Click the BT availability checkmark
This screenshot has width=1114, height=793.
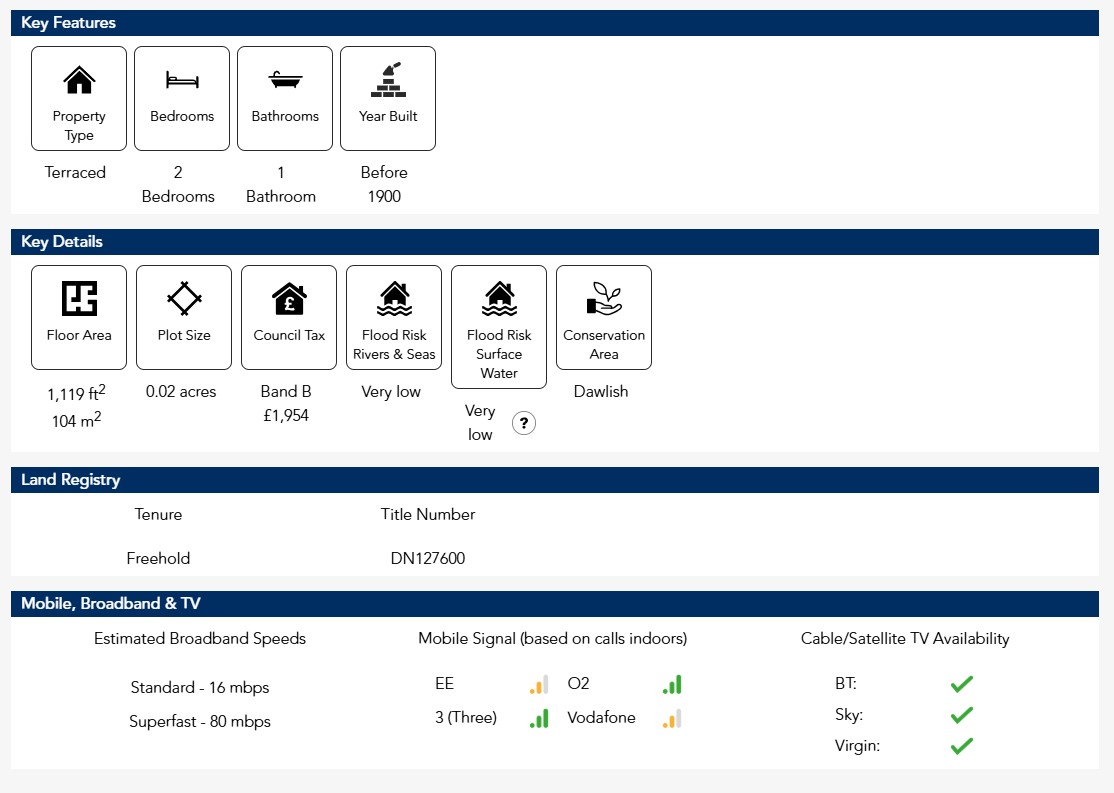962,685
